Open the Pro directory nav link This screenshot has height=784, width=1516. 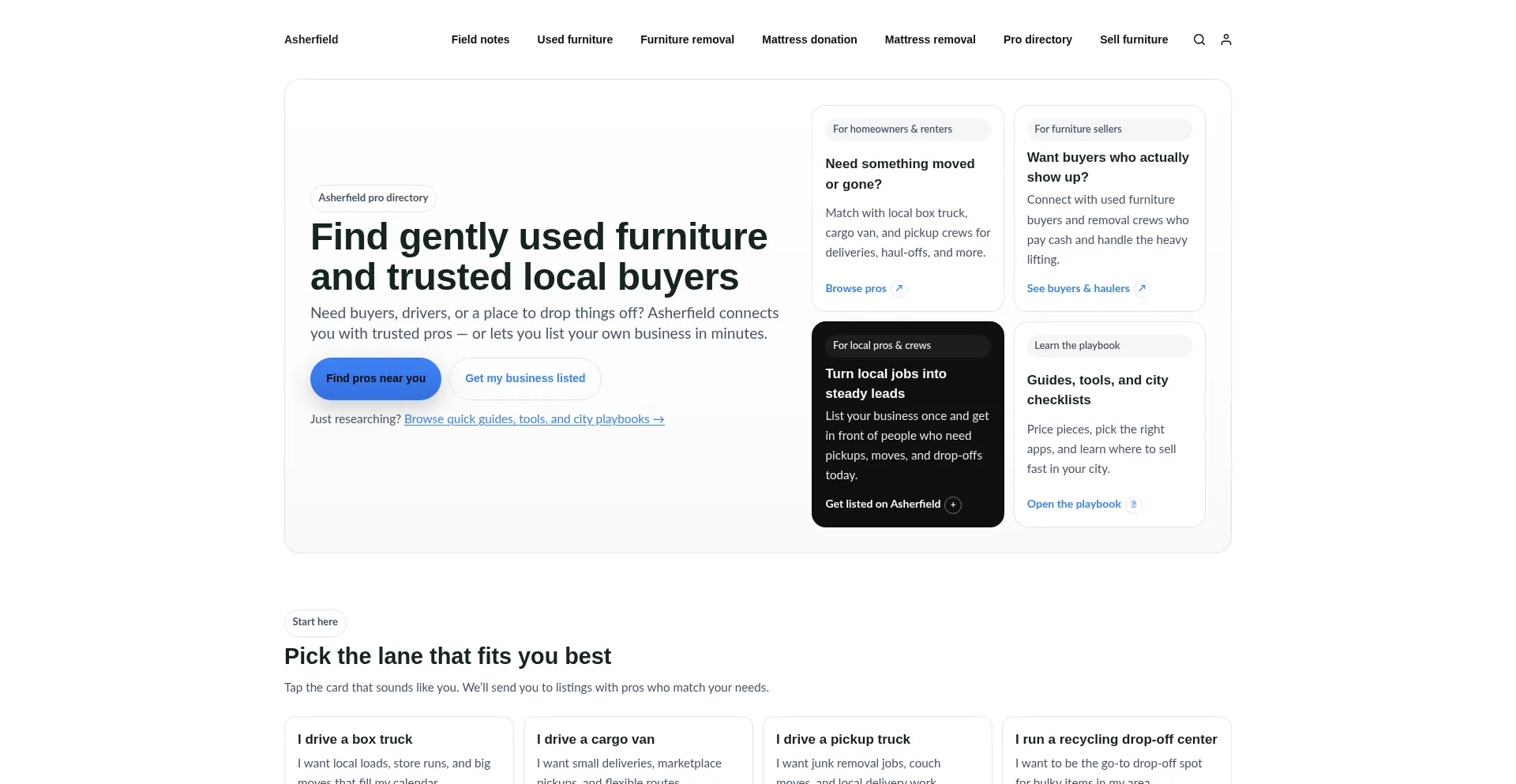1038,39
